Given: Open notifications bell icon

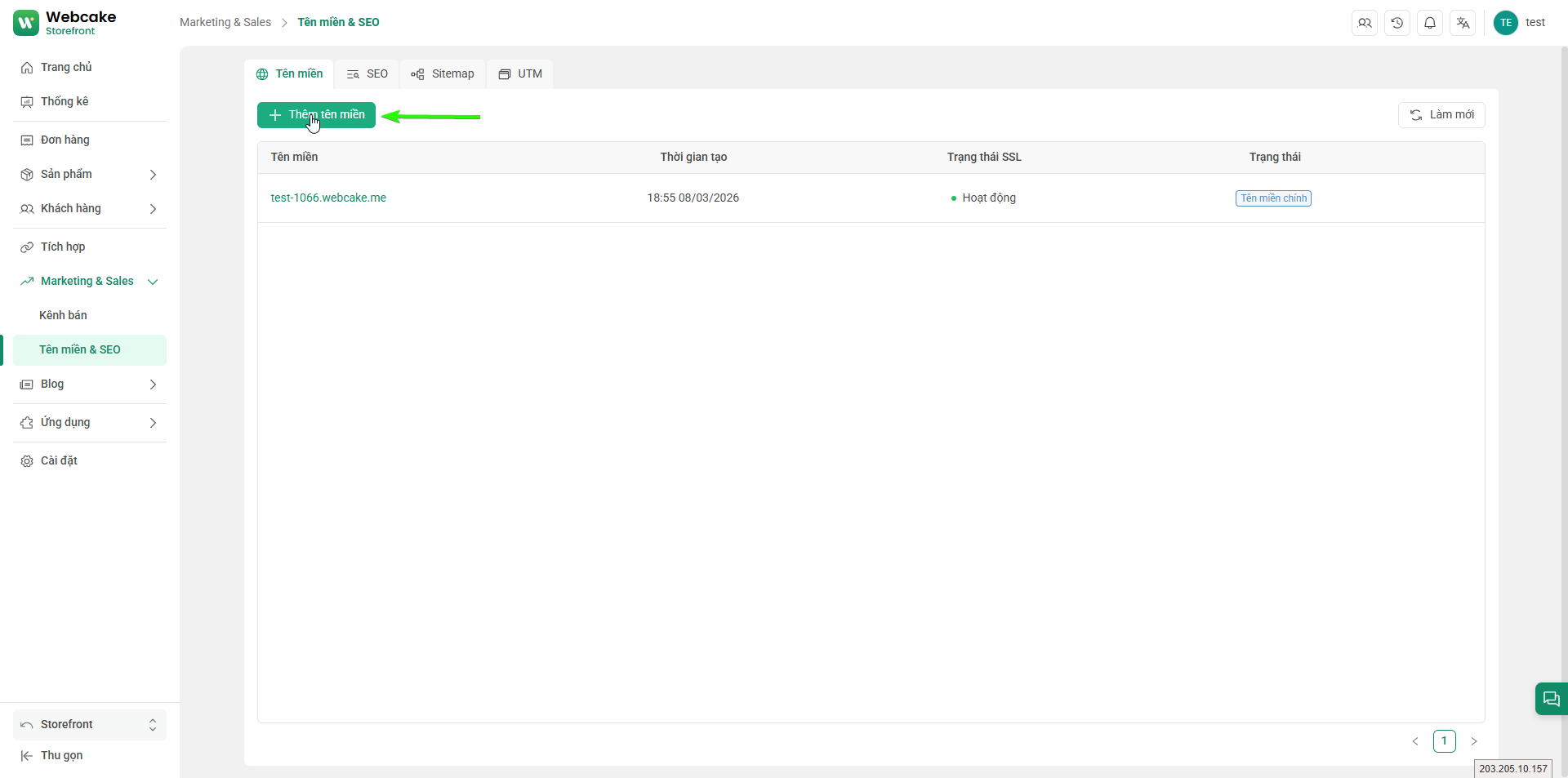Looking at the screenshot, I should [1430, 23].
